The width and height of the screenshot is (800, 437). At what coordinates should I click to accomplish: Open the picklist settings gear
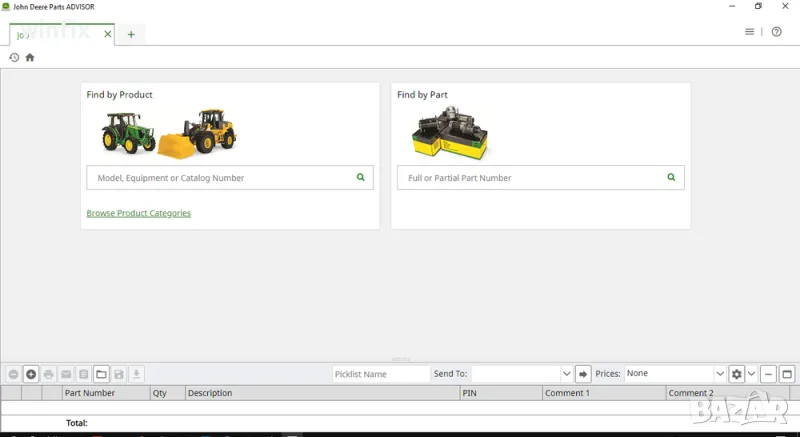tap(737, 374)
